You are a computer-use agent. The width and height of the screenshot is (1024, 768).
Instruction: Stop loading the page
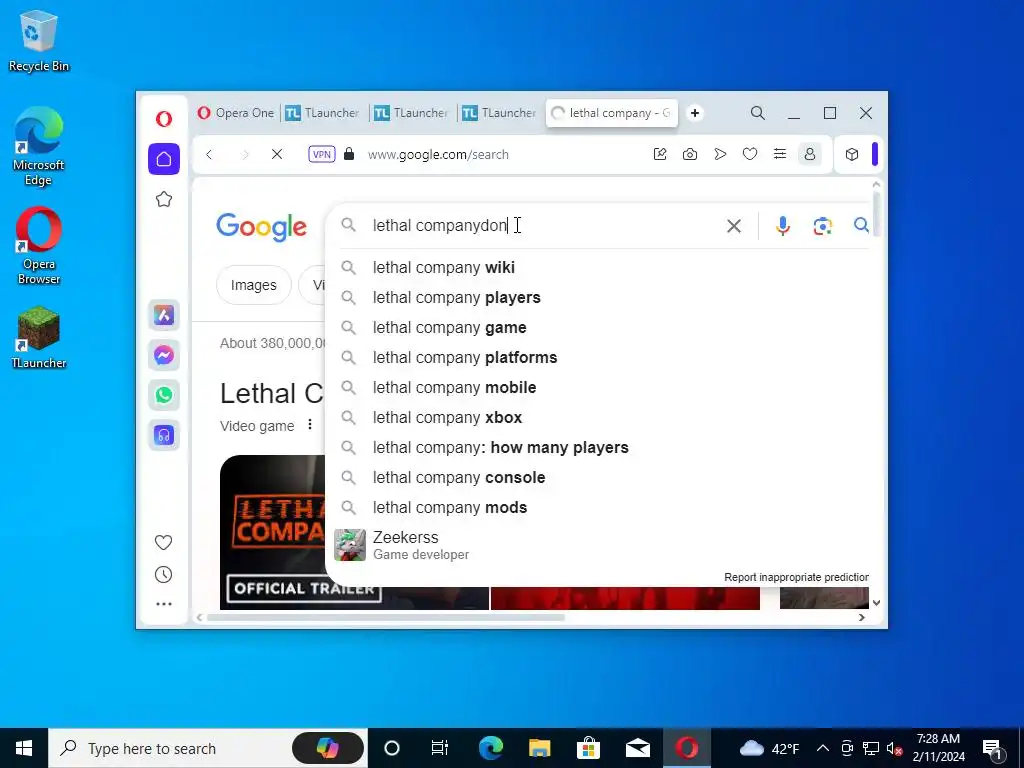[x=277, y=154]
